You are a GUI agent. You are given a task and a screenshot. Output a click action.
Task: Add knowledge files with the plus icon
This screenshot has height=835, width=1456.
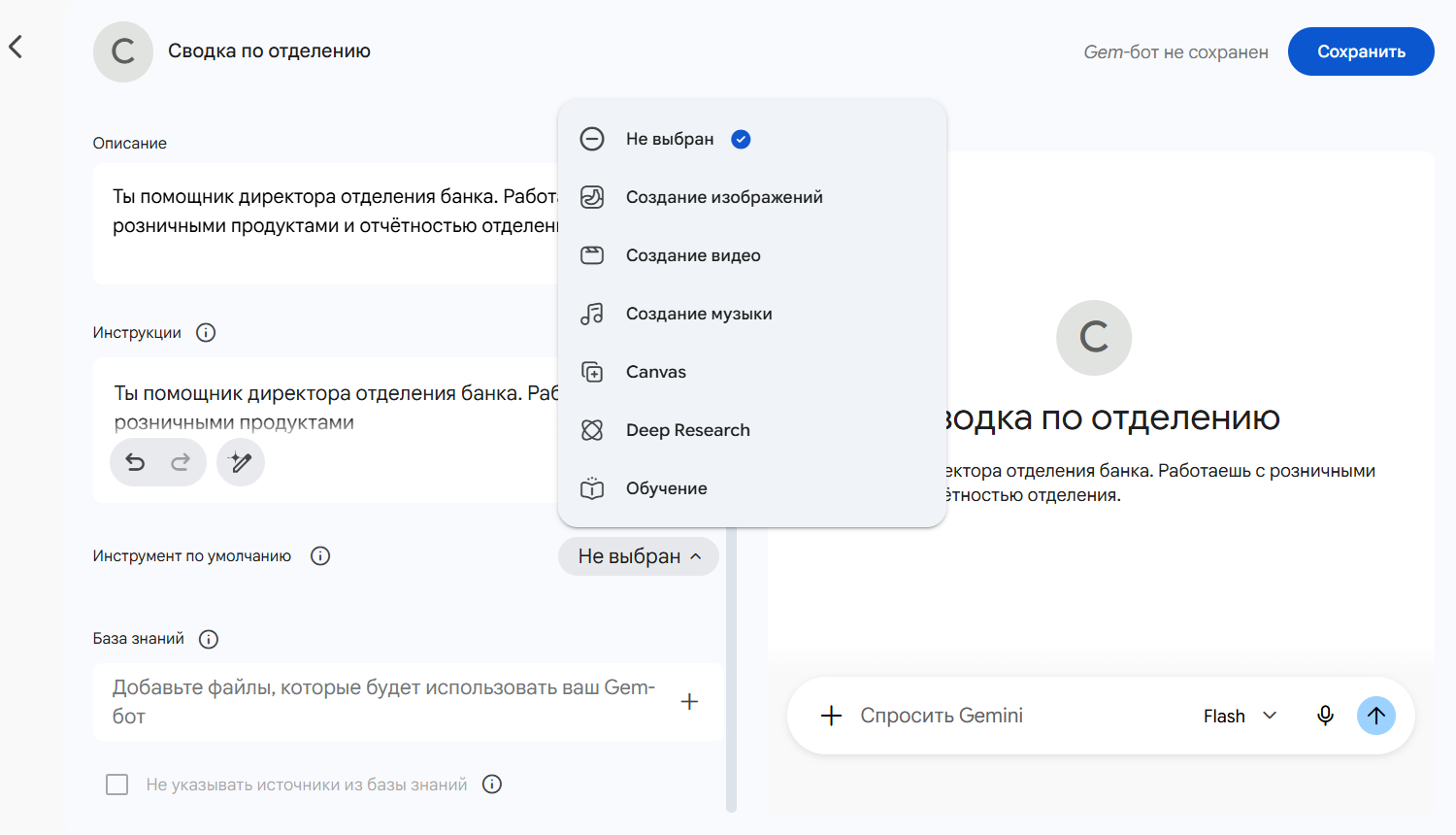coord(689,701)
